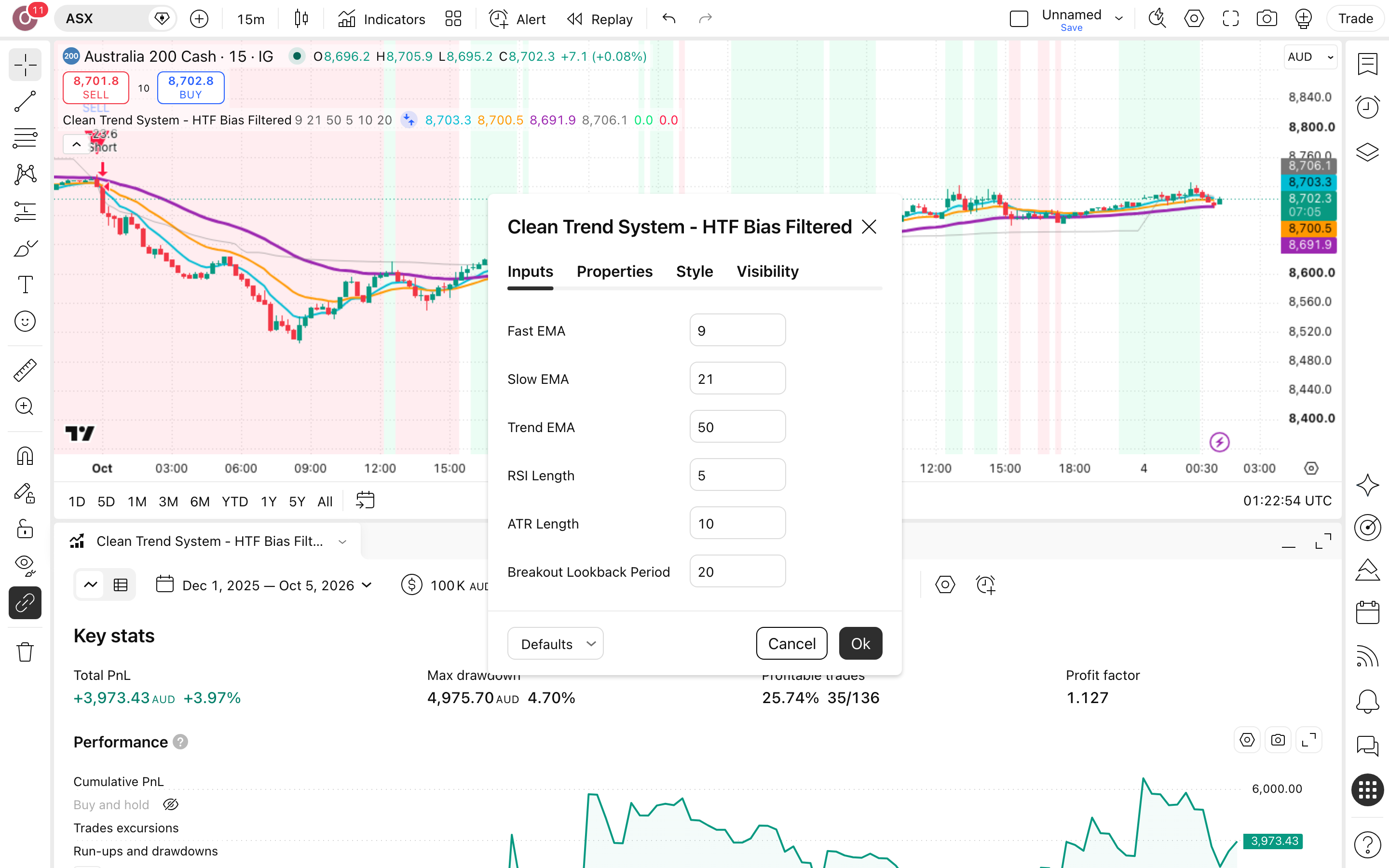Screen dimensions: 1389x868
Task: Open object tree layers panel
Action: pyautogui.click(x=1368, y=151)
